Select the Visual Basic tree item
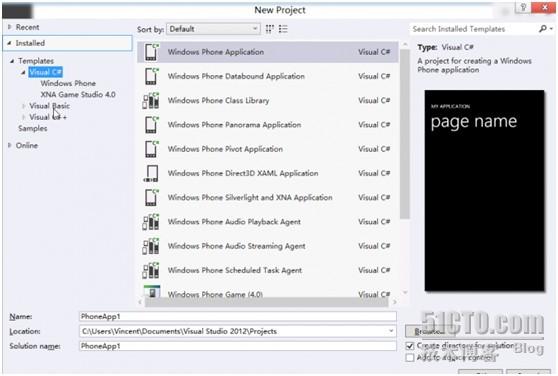Viewport: 558px width, 376px height. pyautogui.click(x=49, y=106)
